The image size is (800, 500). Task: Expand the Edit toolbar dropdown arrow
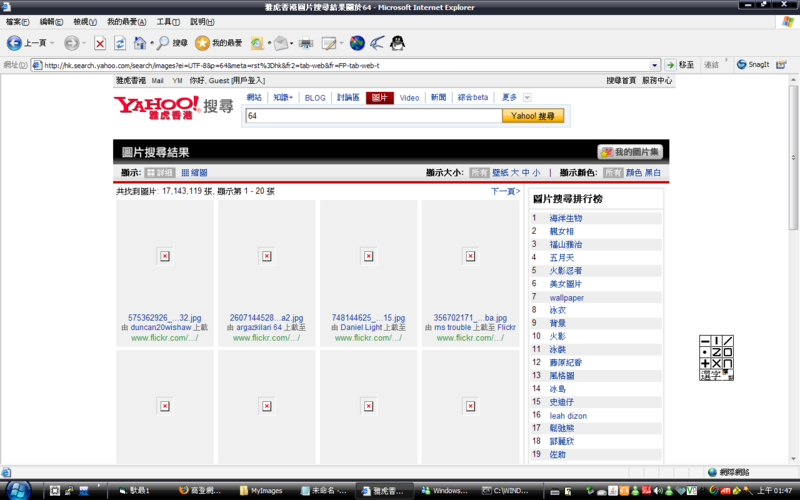pos(341,43)
